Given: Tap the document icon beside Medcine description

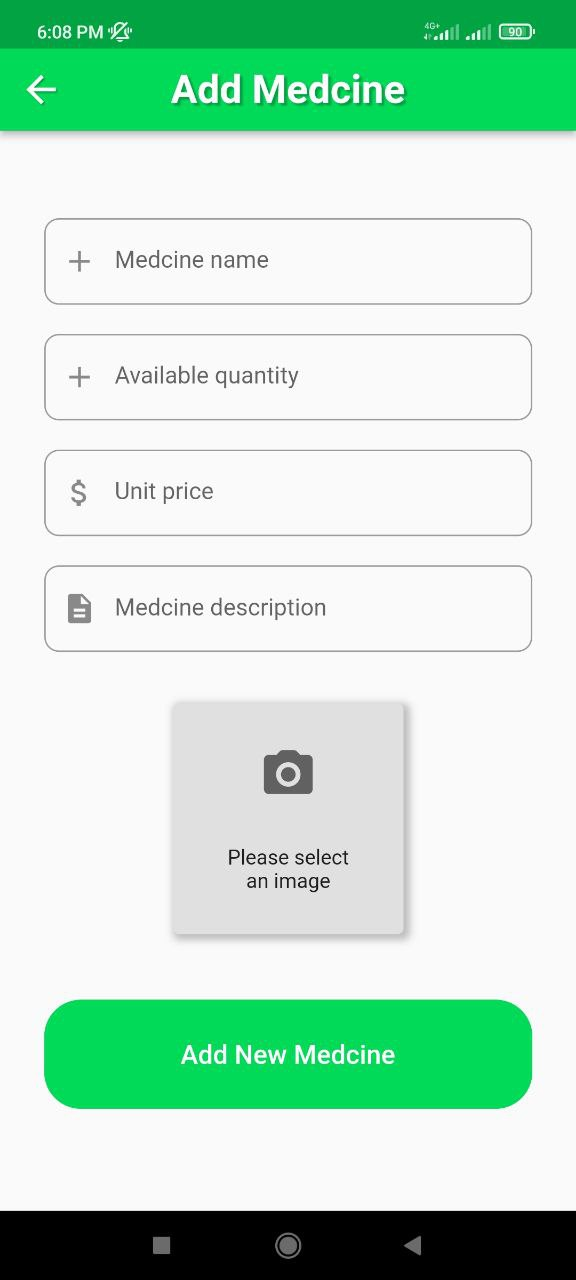Looking at the screenshot, I should point(79,608).
